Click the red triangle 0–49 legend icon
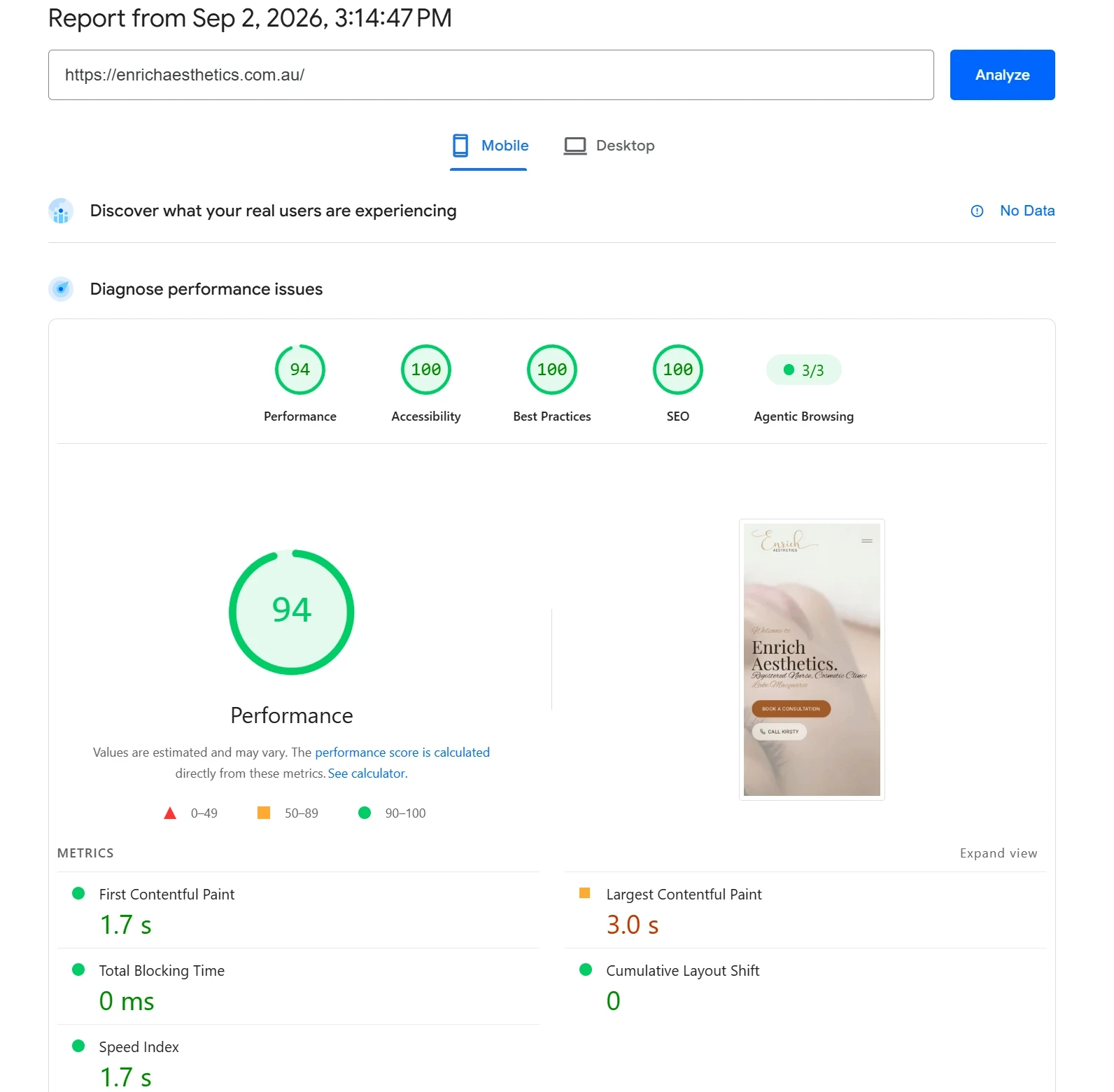Viewport: 1114px width, 1092px height. tap(170, 813)
